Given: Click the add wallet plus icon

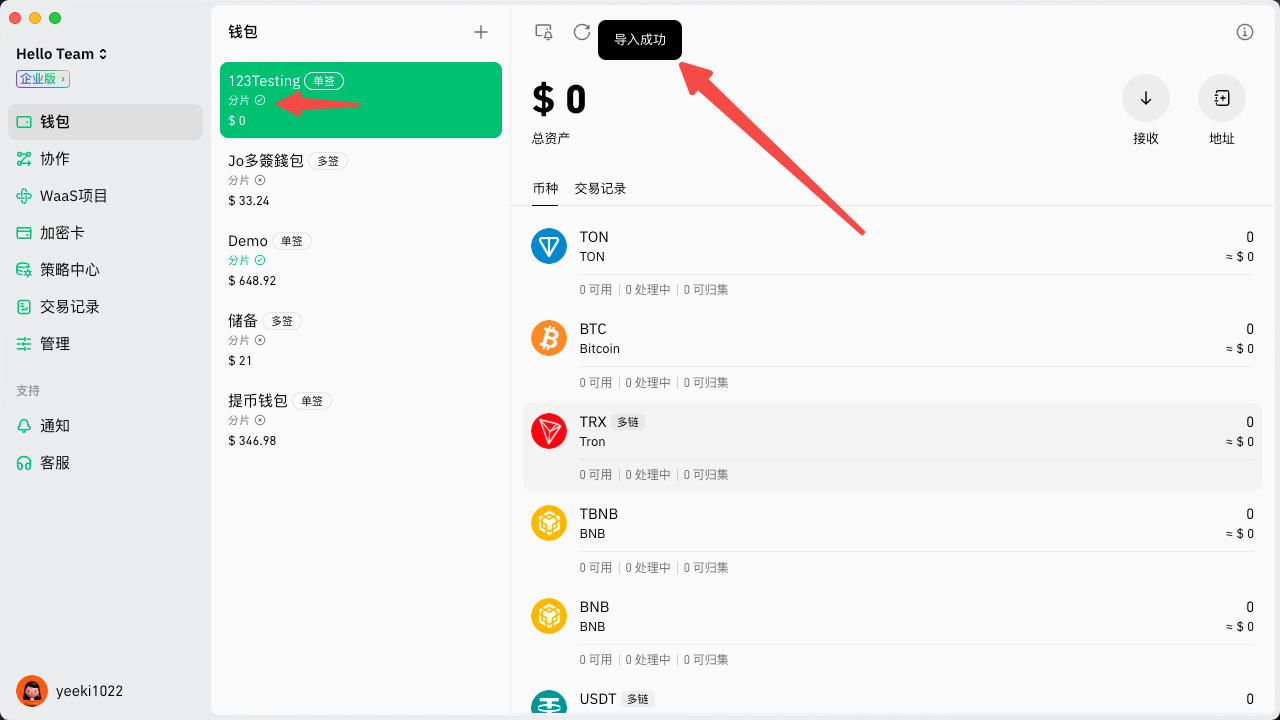Looking at the screenshot, I should coord(481,32).
